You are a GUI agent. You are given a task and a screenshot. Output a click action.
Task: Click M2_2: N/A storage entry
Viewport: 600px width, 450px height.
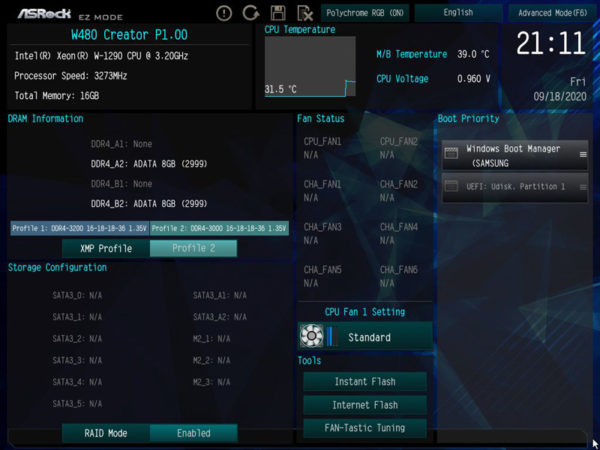(x=212, y=360)
